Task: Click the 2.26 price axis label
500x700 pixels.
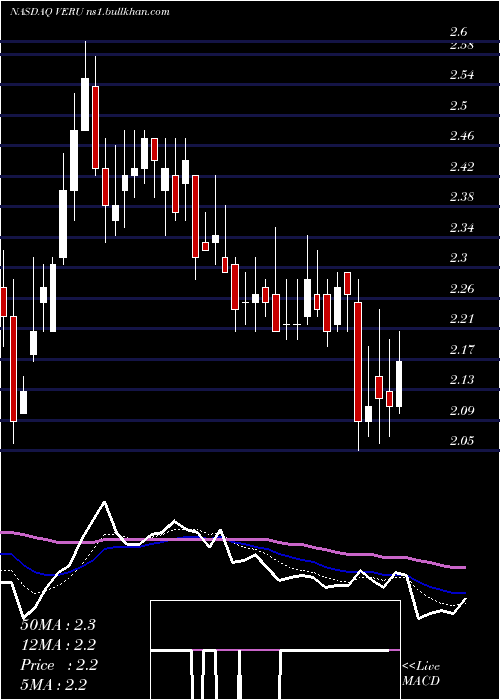Action: [x=462, y=289]
